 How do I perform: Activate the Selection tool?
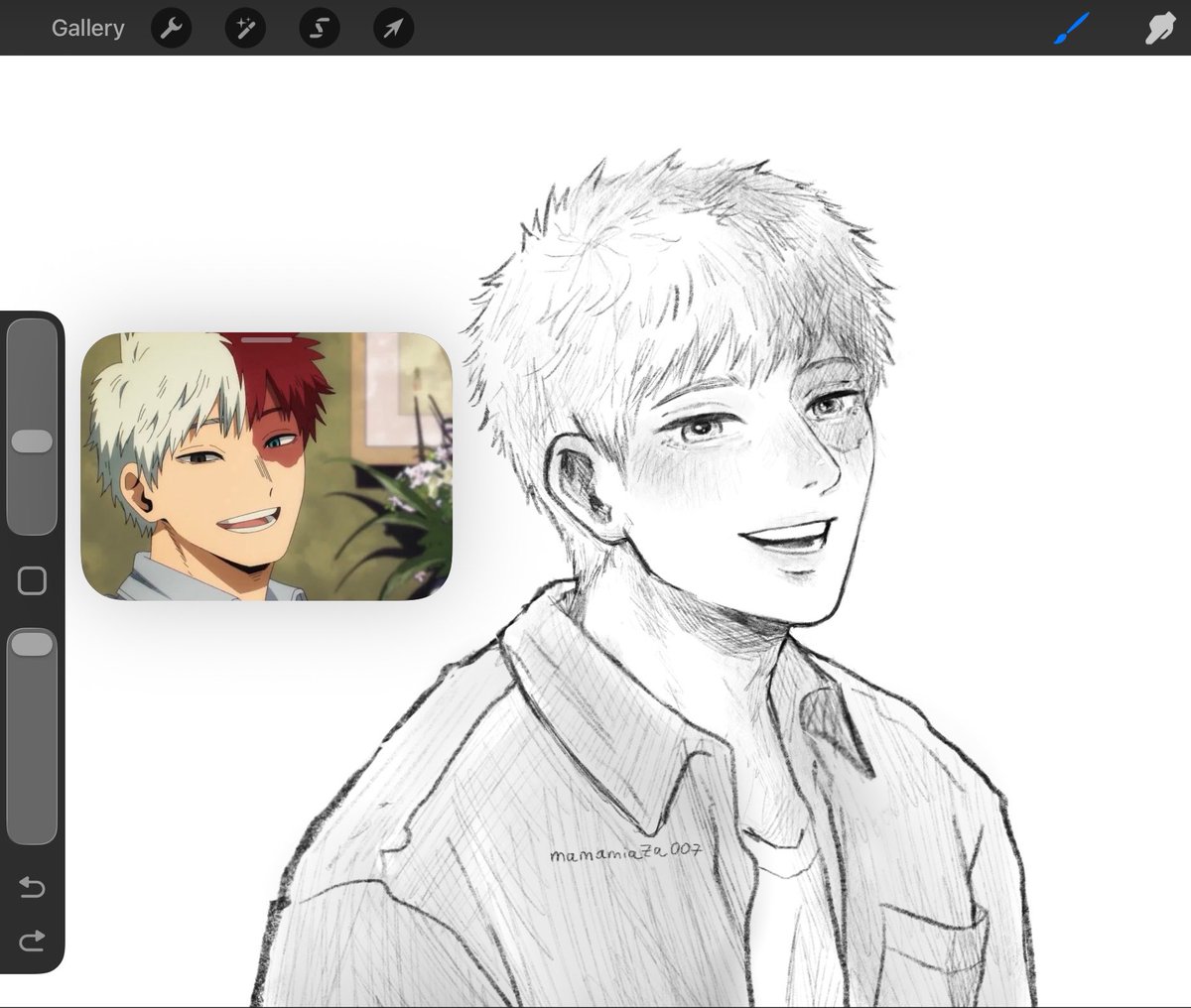pos(319,29)
